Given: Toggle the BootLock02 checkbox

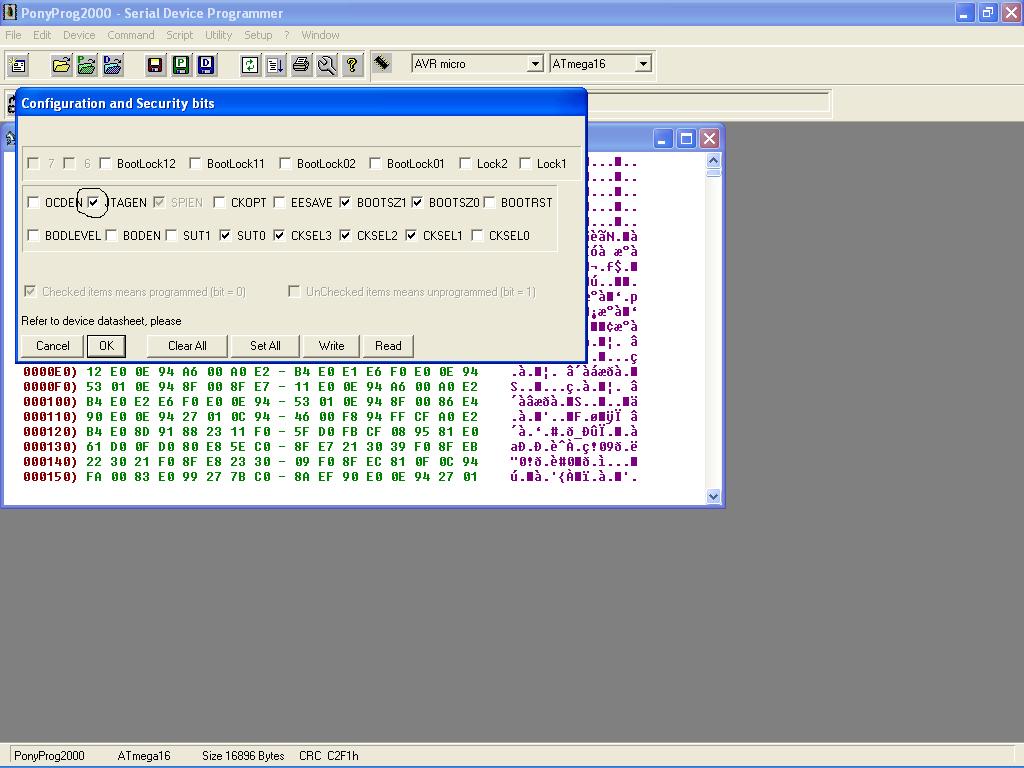Looking at the screenshot, I should (x=285, y=163).
